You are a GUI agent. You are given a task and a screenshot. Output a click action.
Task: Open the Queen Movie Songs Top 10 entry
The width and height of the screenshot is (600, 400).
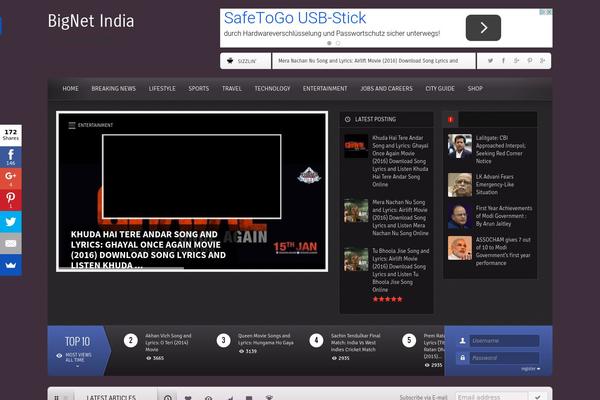266,339
